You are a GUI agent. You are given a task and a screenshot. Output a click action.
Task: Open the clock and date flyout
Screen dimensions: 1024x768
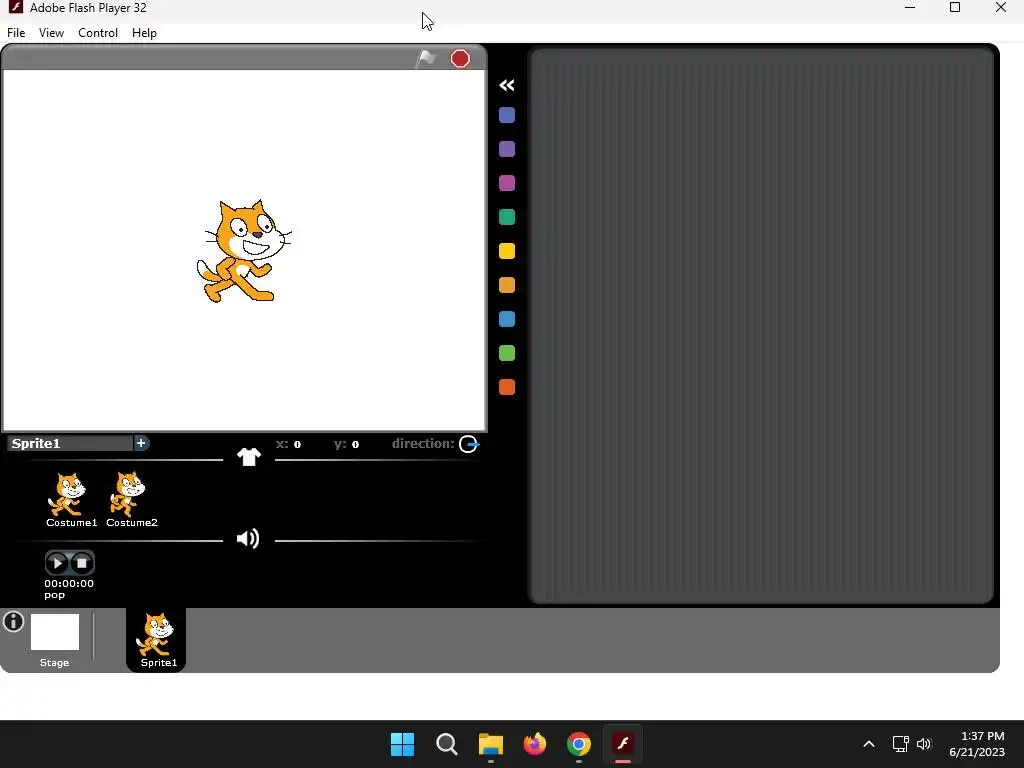point(977,744)
